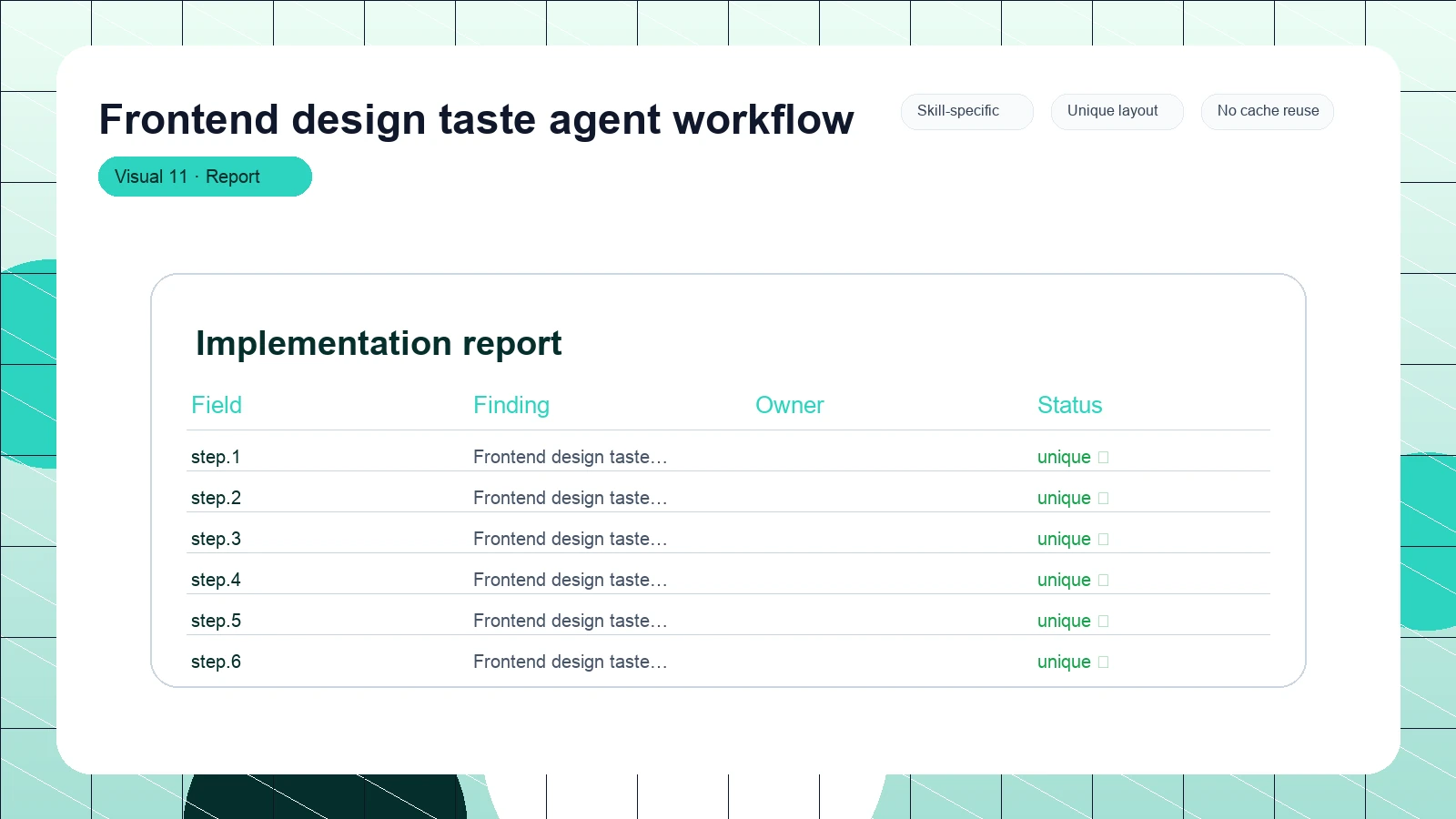Click the Owner column header
Viewport: 1456px width, 819px height.
pyautogui.click(x=790, y=405)
